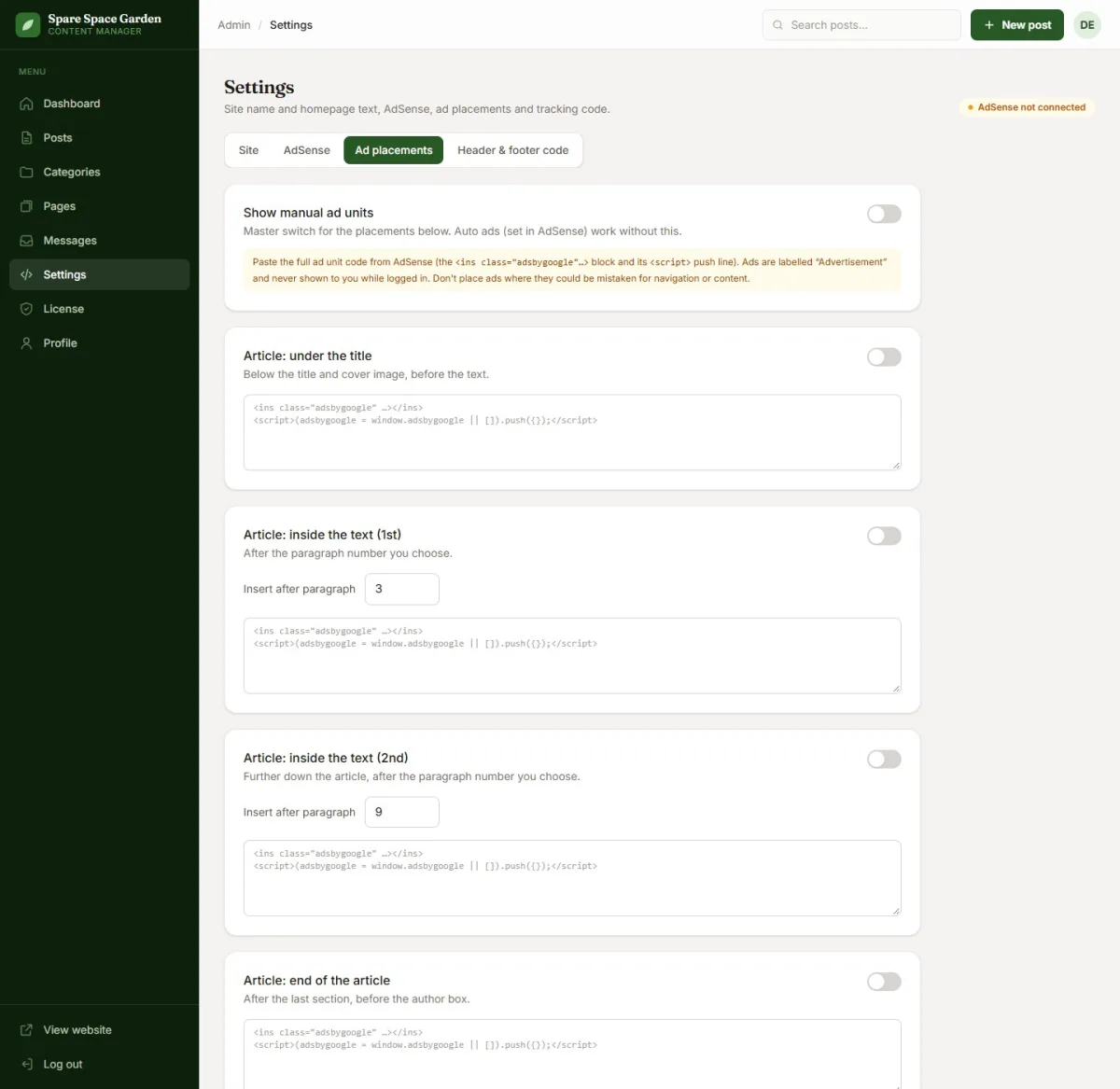Click the Pages copy icon

[26, 206]
